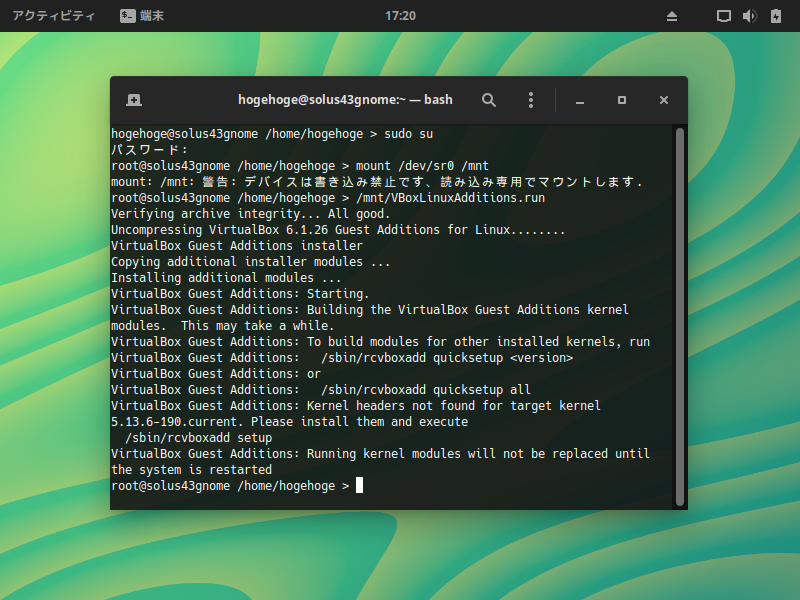This screenshot has height=600, width=800.
Task: Click the 'VirtualBox Guest Additions: or' line
Action: [x=216, y=374]
